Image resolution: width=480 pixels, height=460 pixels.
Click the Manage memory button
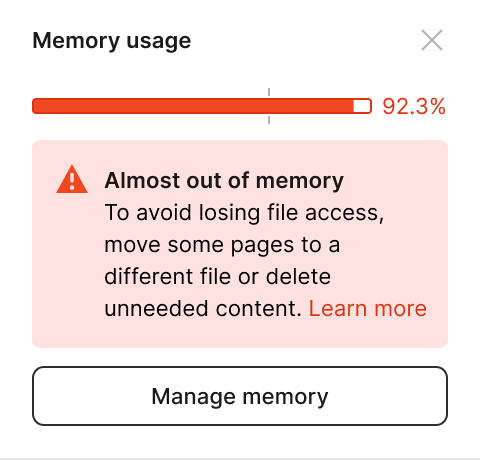[240, 396]
